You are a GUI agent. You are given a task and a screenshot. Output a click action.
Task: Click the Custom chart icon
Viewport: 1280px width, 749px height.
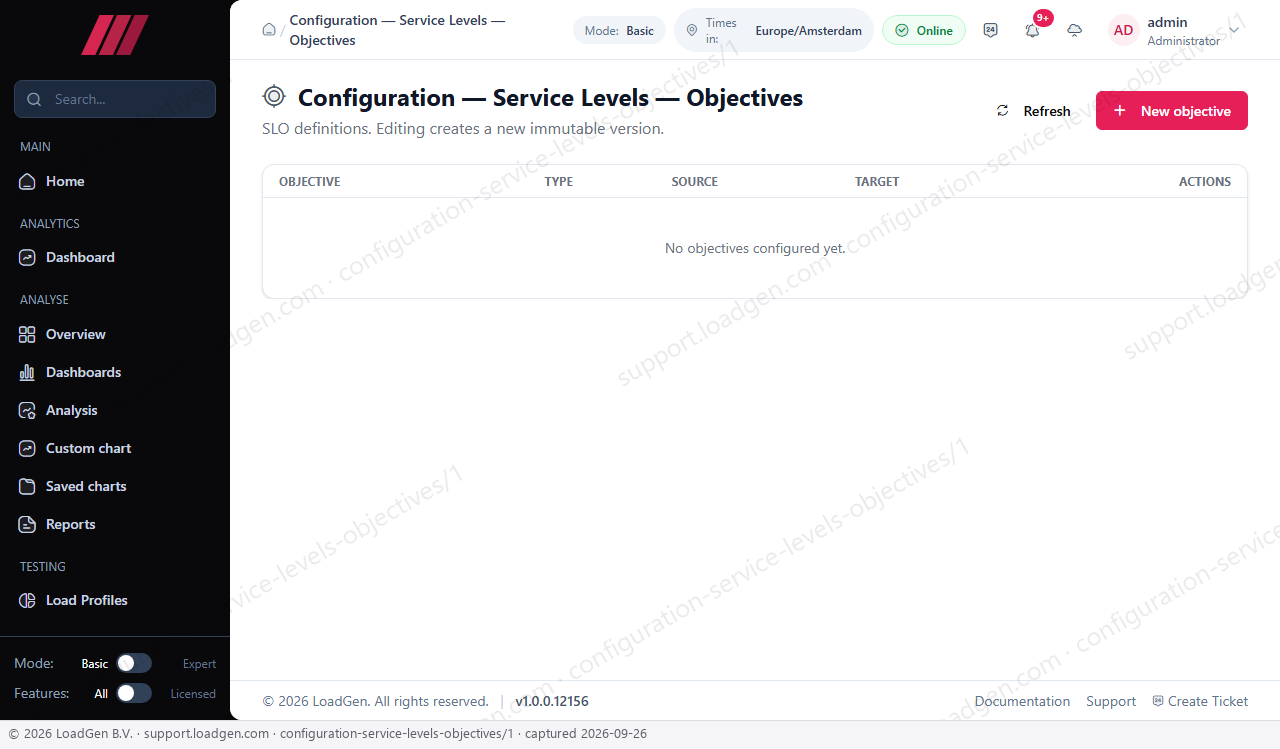pyautogui.click(x=27, y=448)
